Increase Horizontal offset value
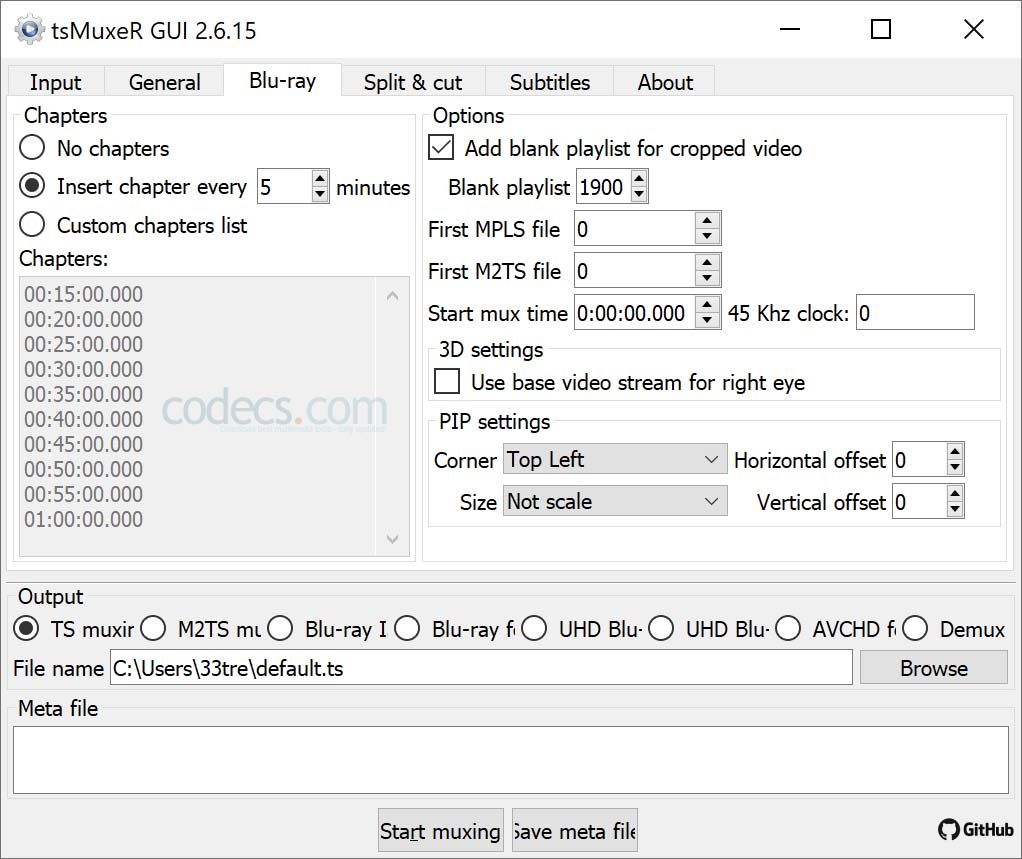This screenshot has height=859, width=1022. coord(955,451)
